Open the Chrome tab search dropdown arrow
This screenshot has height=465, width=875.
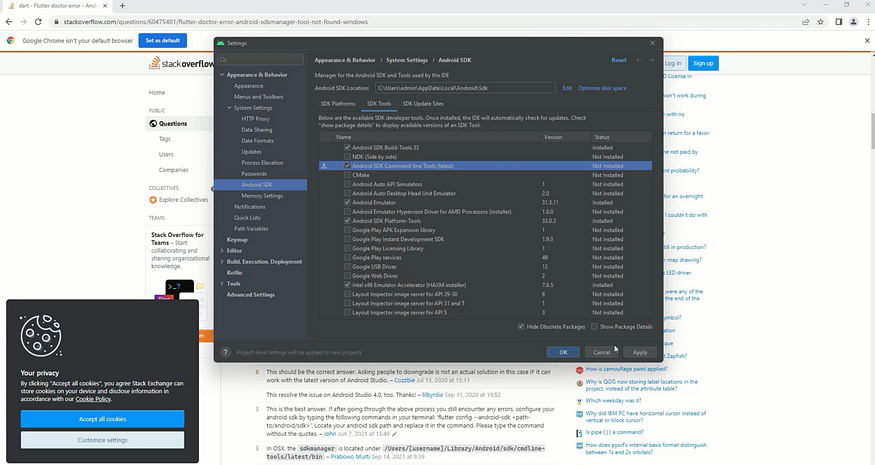click(804, 5)
